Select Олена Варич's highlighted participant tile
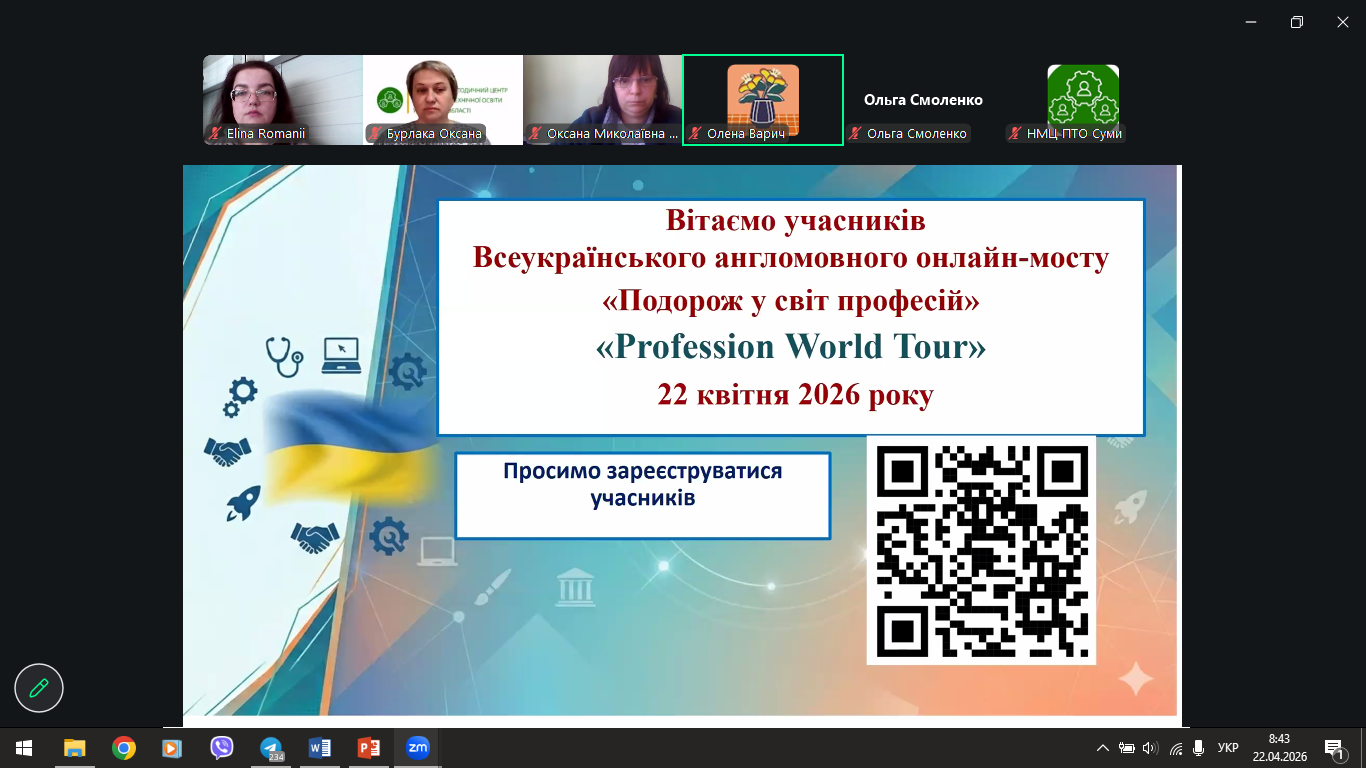Viewport: 1366px width, 768px height. coord(762,99)
